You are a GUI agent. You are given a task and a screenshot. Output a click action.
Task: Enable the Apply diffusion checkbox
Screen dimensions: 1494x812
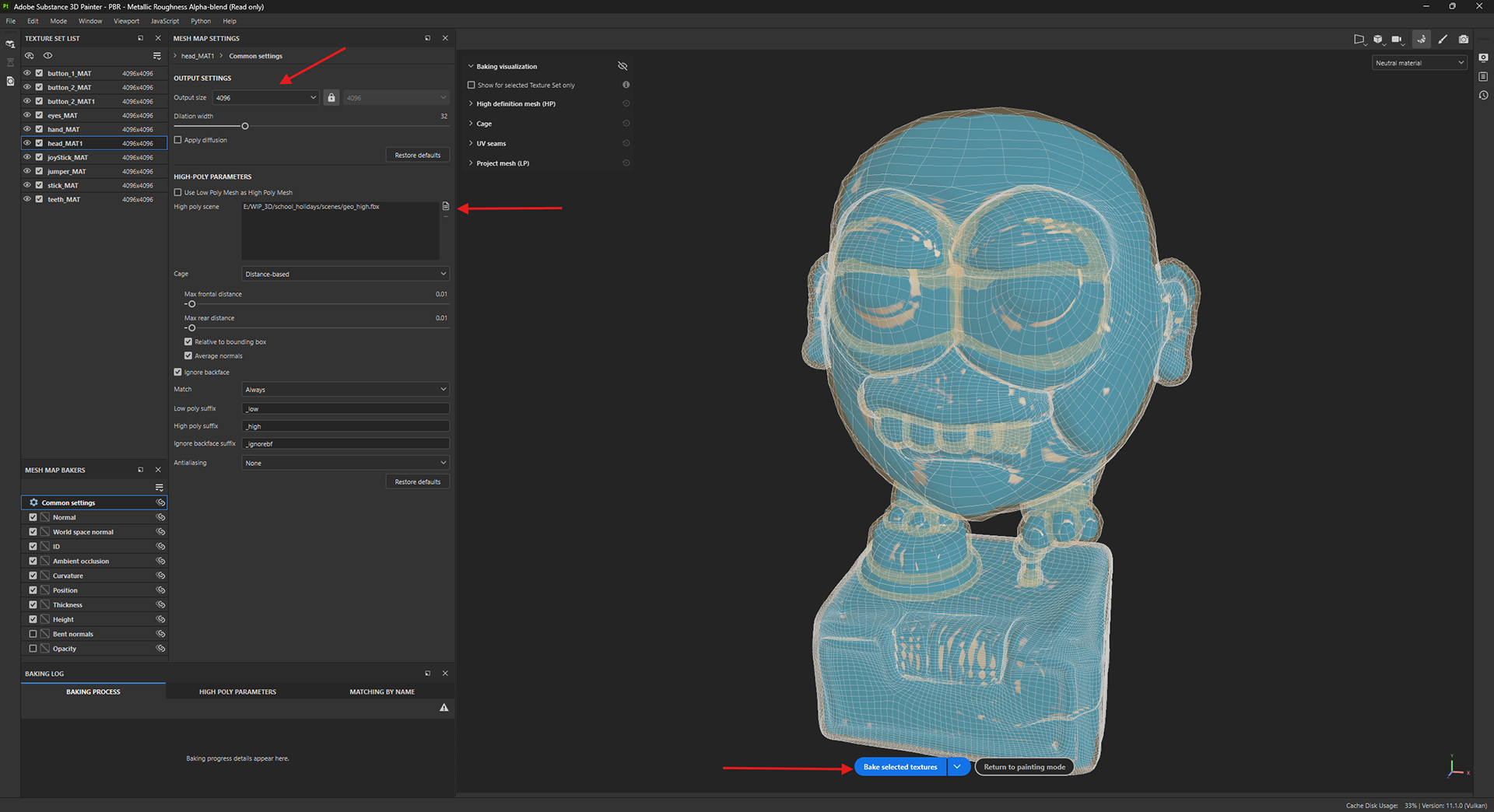177,140
